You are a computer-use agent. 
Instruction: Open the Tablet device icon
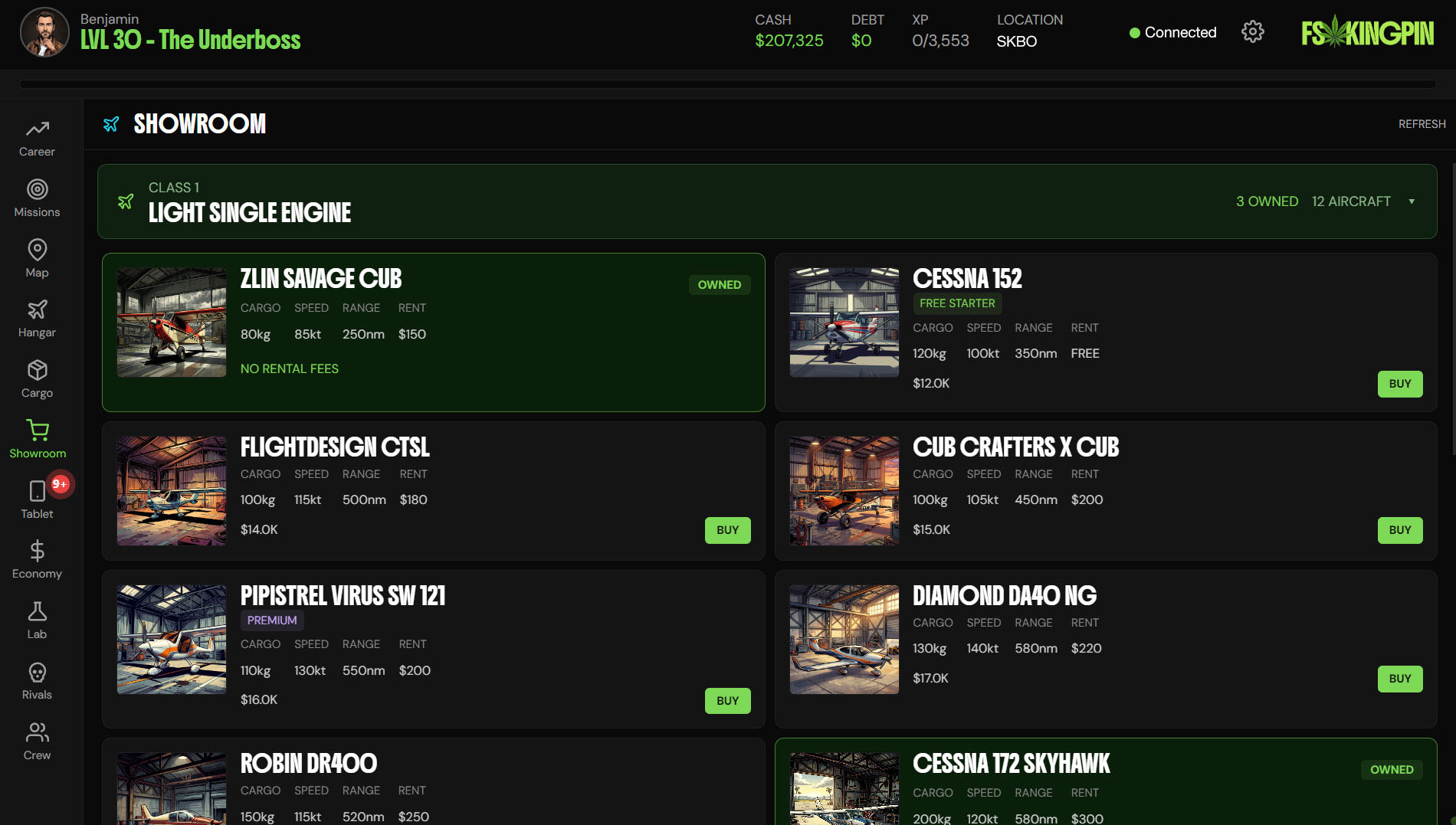(37, 491)
